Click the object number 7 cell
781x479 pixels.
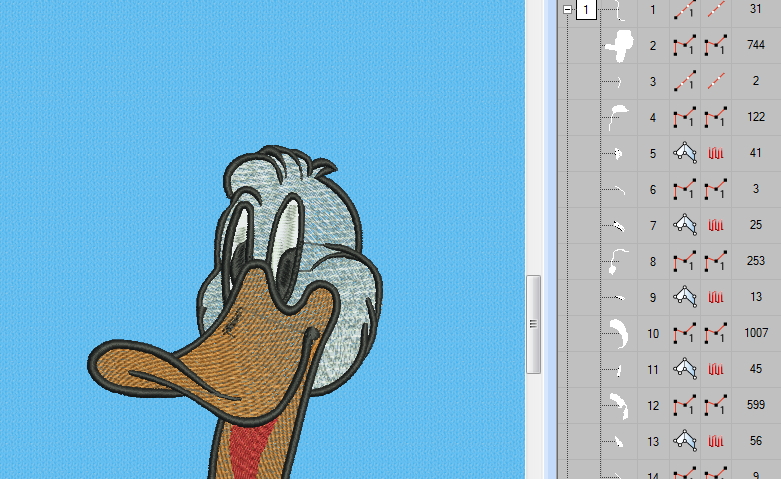pos(653,226)
